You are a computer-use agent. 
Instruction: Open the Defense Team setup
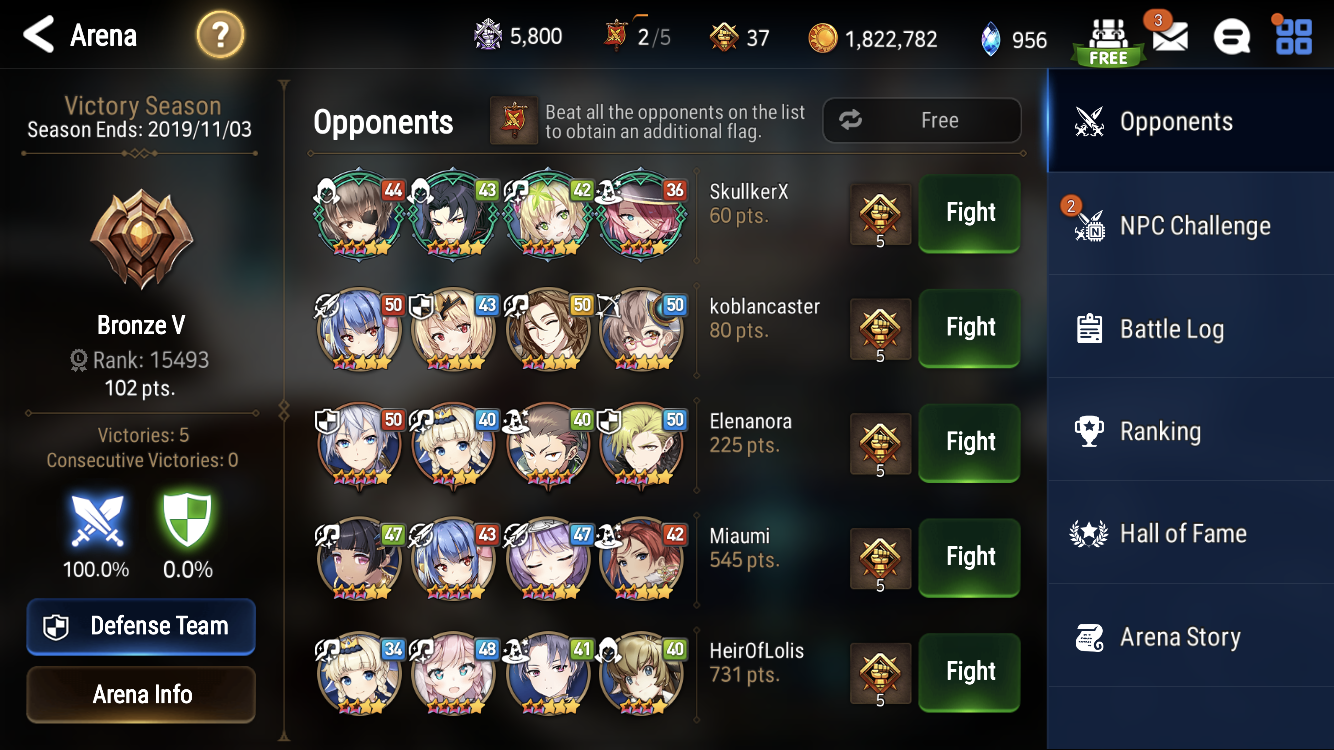coord(141,626)
